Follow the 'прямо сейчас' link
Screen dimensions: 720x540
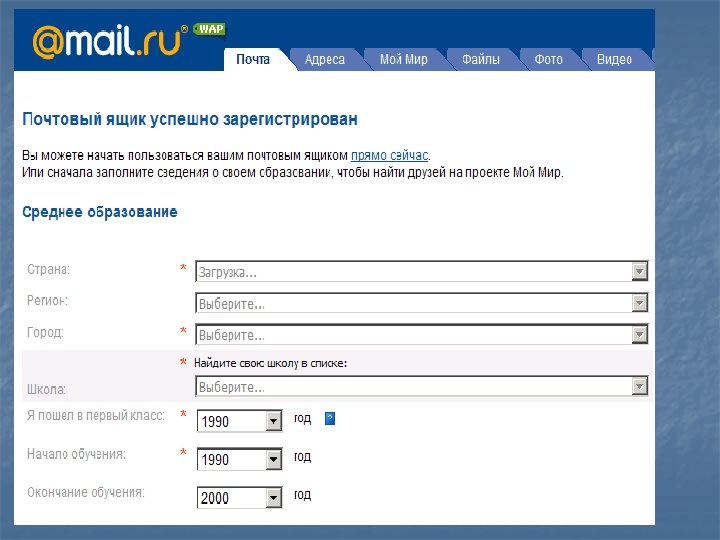coord(389,155)
